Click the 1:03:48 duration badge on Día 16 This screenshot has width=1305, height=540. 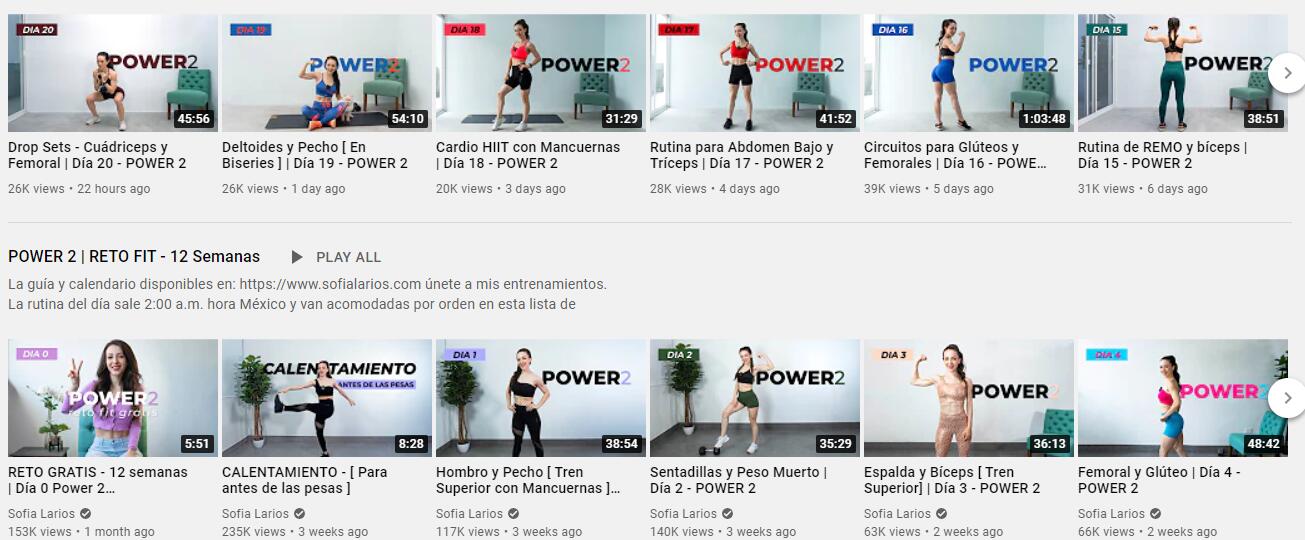(x=1043, y=119)
